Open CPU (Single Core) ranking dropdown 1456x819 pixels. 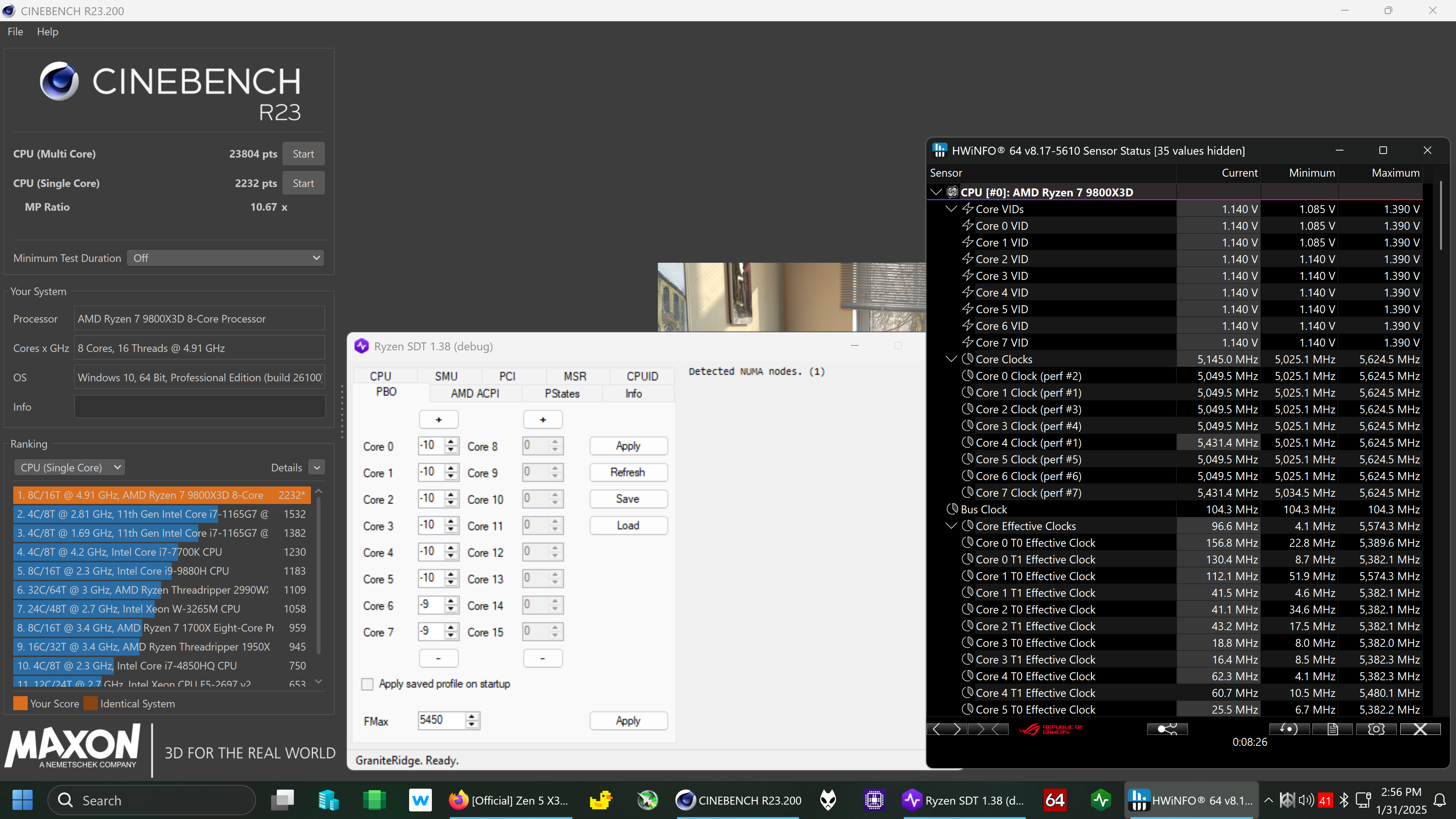69,468
